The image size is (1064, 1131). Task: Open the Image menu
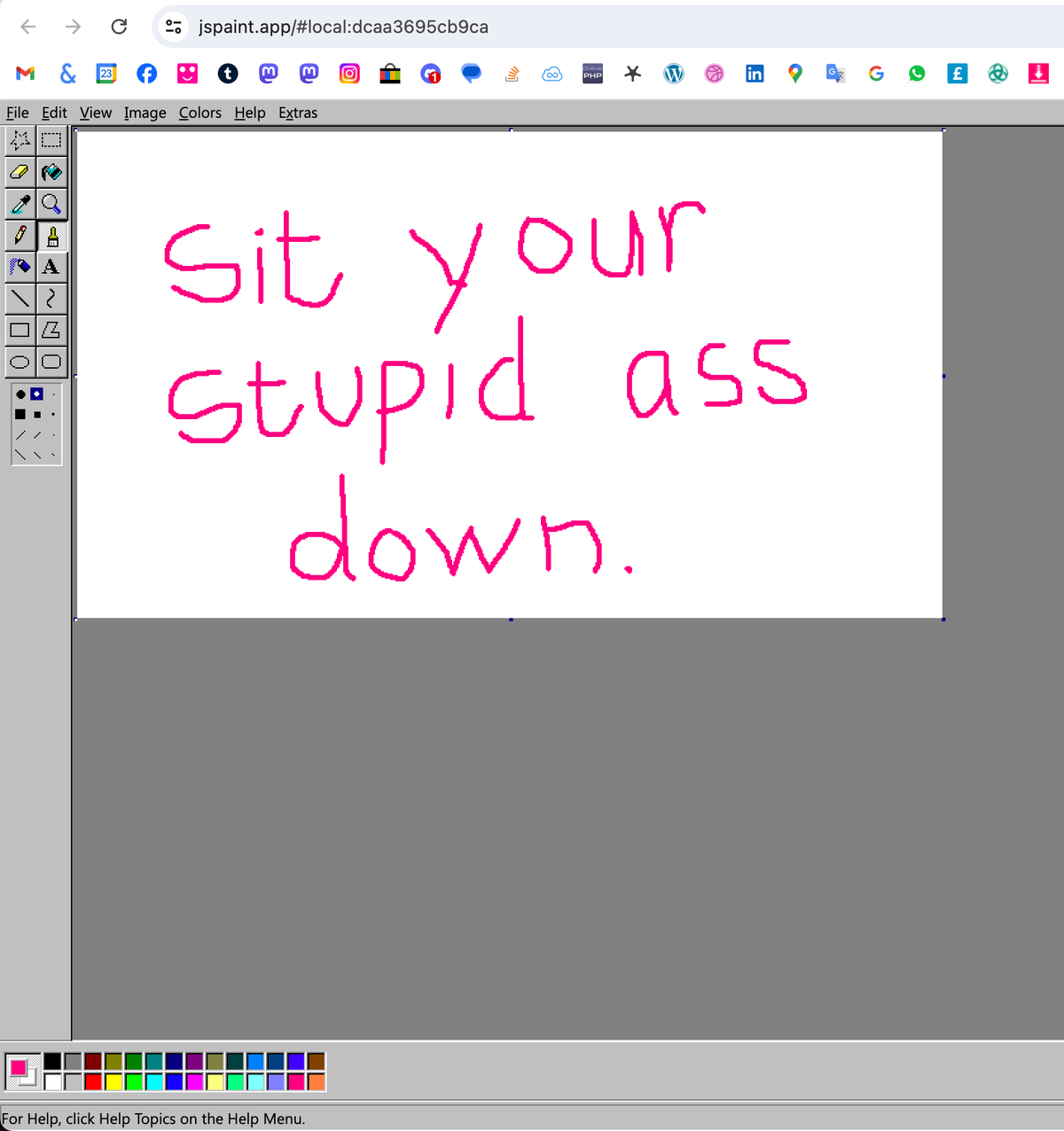[x=145, y=113]
